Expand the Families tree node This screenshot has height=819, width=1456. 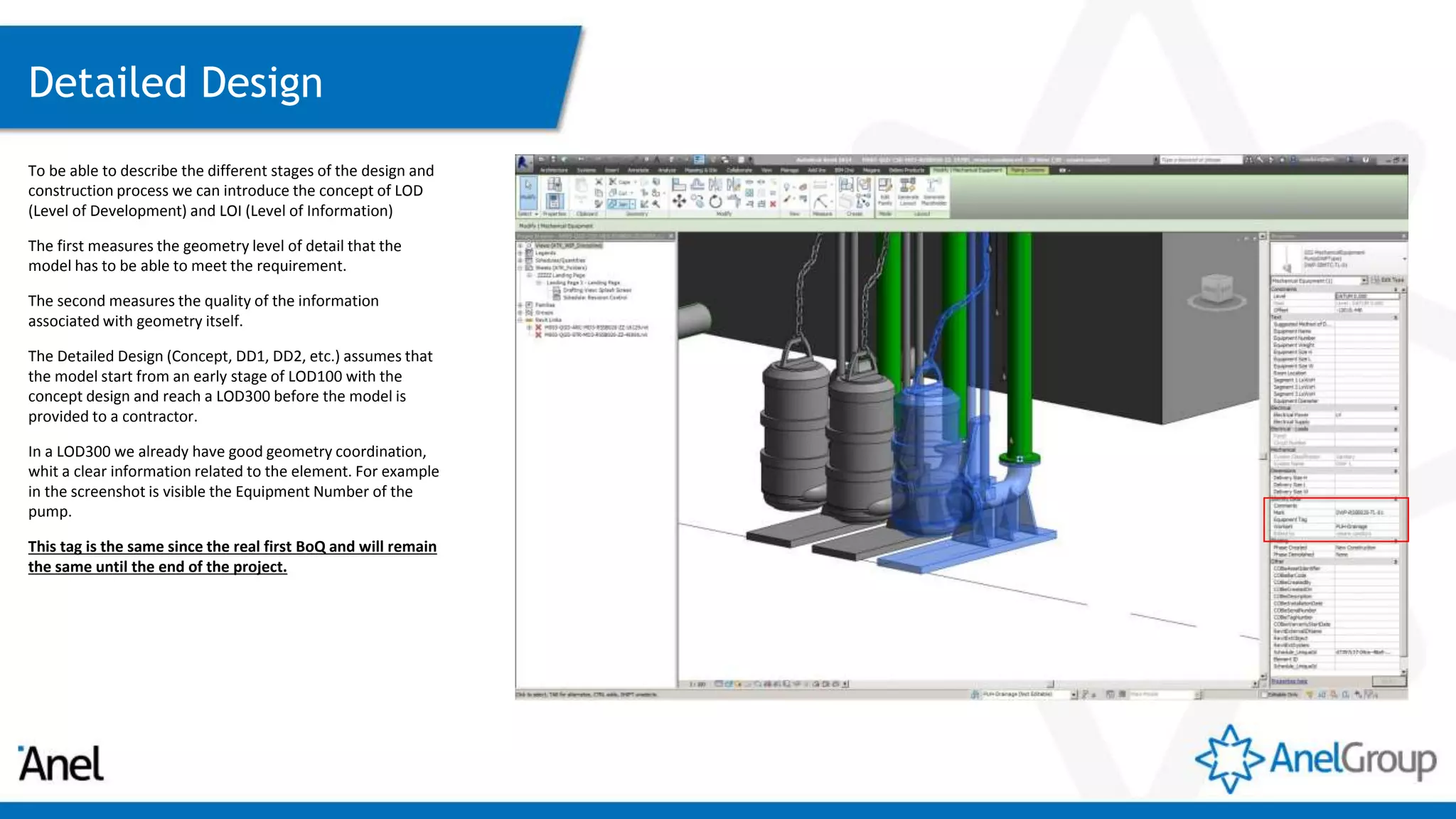click(520, 305)
